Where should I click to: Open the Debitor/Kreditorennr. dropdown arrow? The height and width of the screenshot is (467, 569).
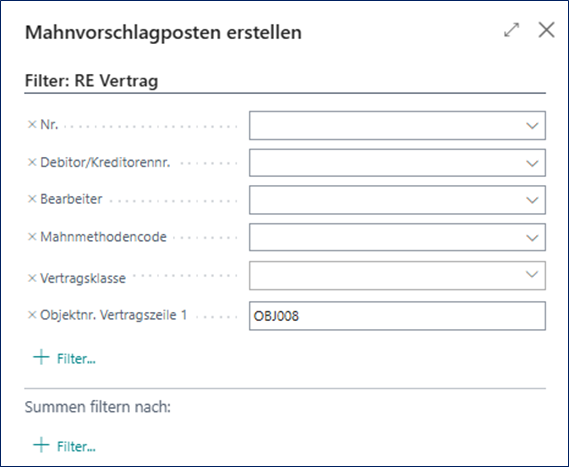[x=532, y=163]
